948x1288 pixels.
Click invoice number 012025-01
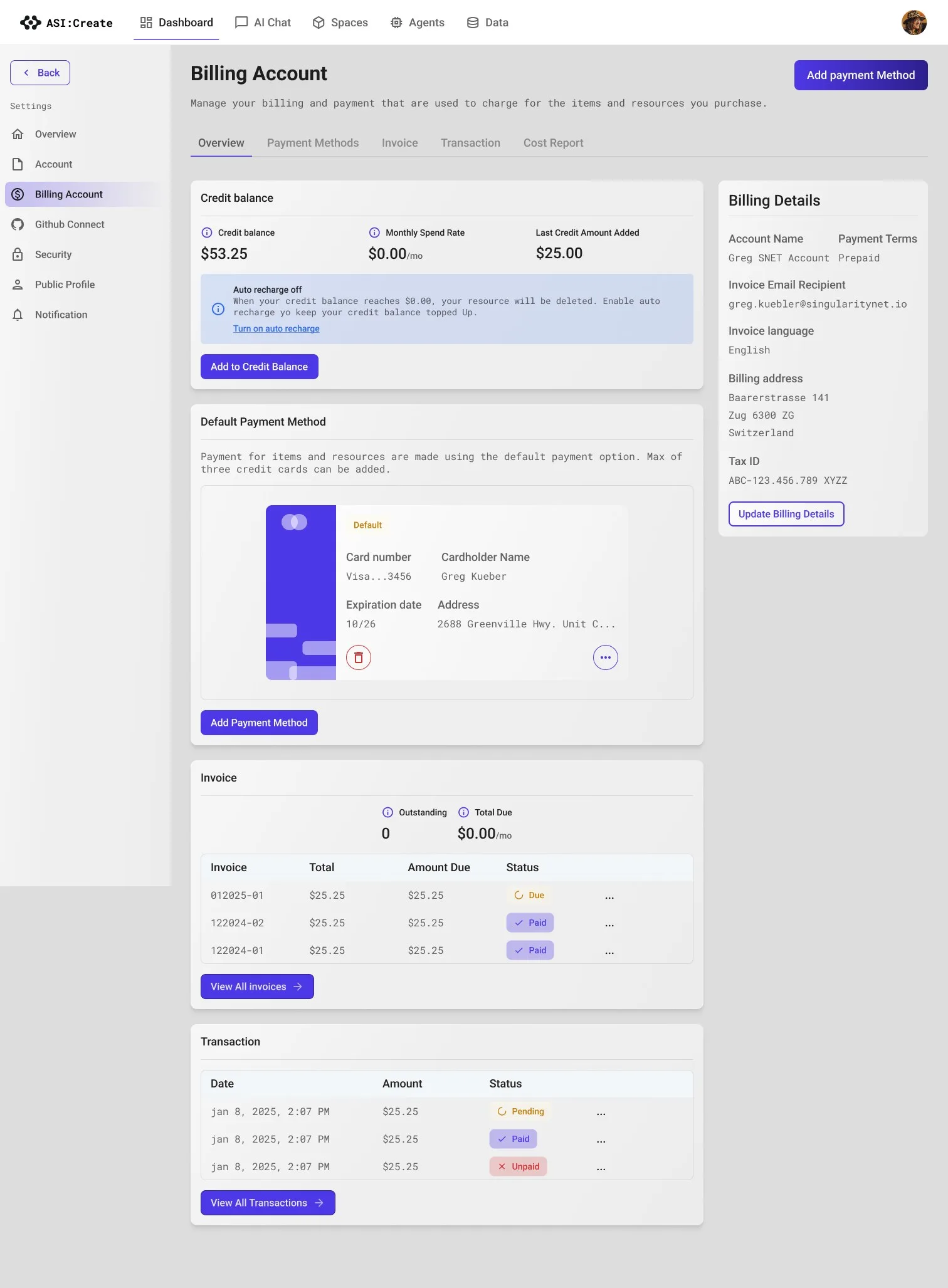237,896
